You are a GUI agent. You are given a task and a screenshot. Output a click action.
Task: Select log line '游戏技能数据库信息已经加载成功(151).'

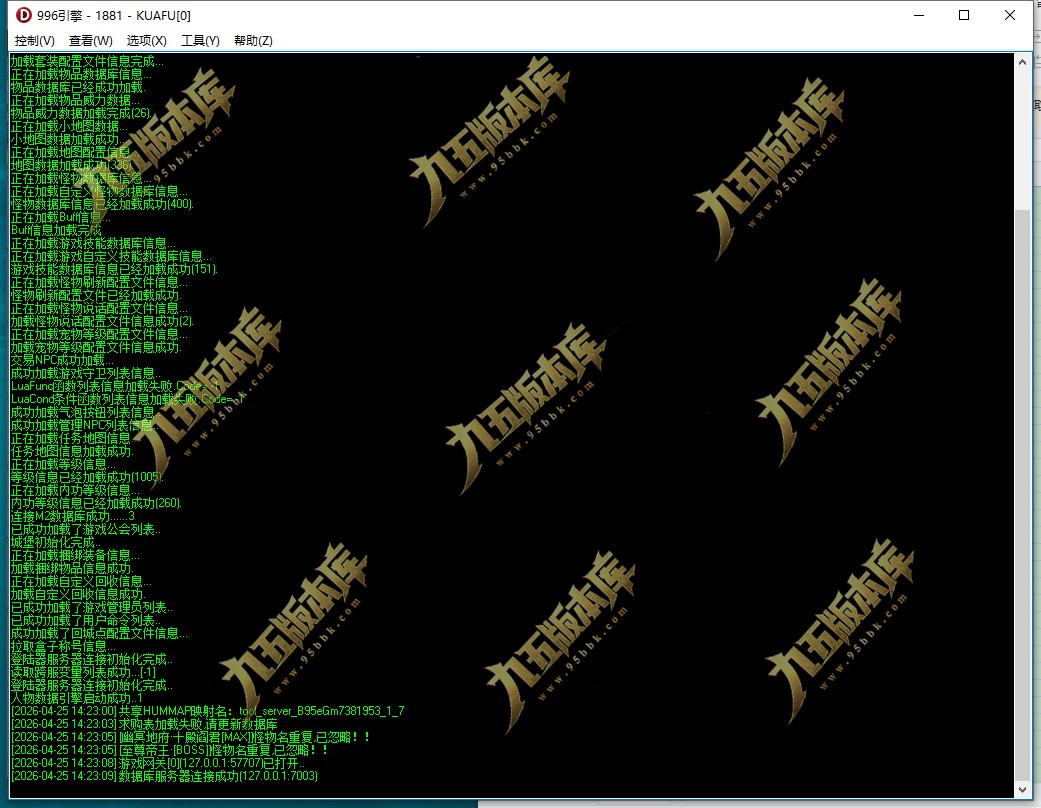[114, 269]
